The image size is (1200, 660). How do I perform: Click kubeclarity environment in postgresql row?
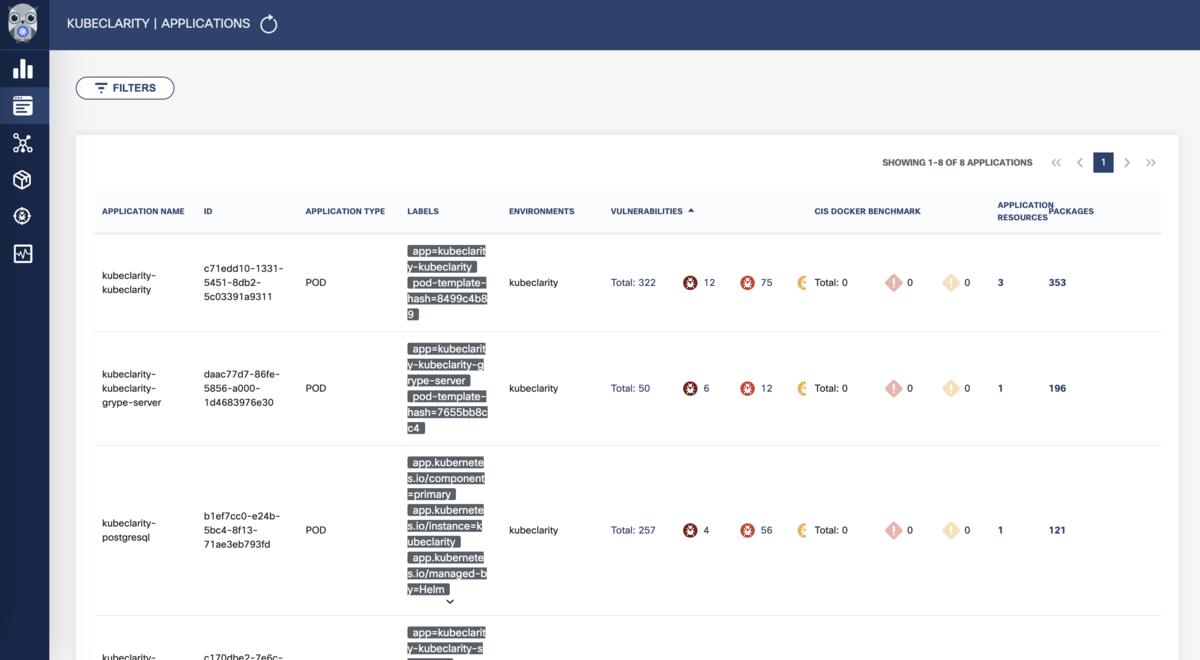coord(534,530)
